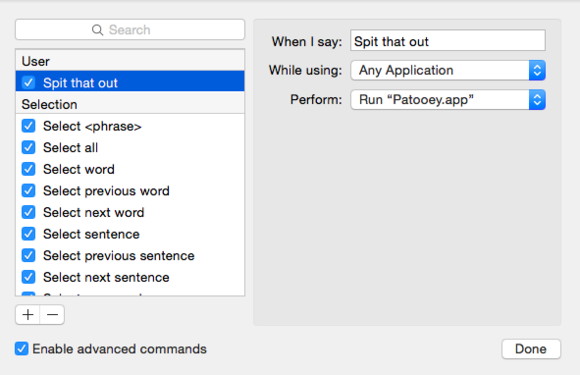Select the 'Select word' command text
The height and width of the screenshot is (375, 580).
[78, 169]
